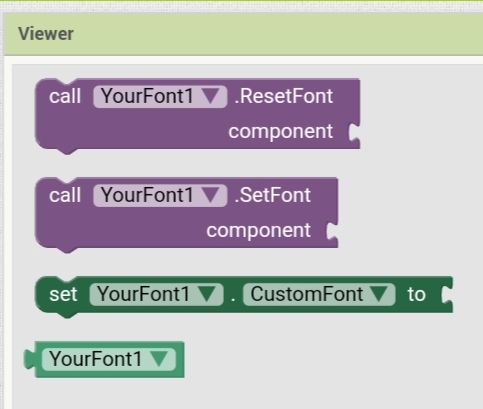Open YourFont1 dropdown in SetFont block

point(160,195)
